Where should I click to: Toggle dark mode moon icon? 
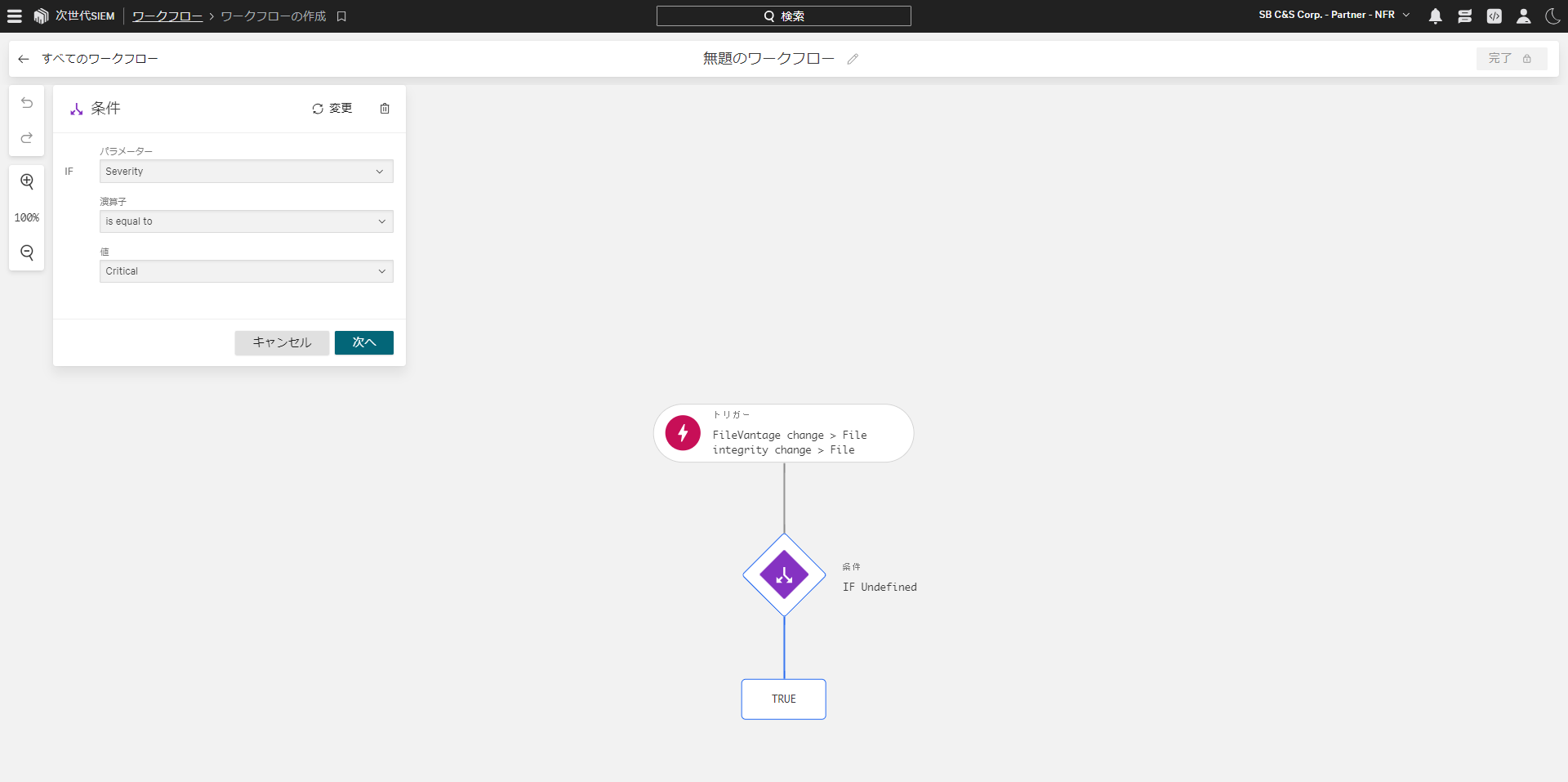[1552, 16]
